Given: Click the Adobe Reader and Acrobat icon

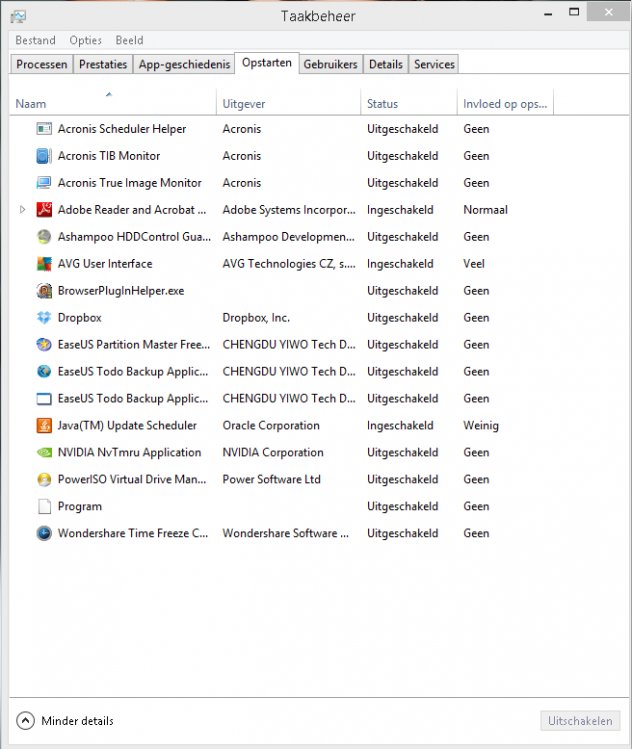Looking at the screenshot, I should pyautogui.click(x=44, y=210).
